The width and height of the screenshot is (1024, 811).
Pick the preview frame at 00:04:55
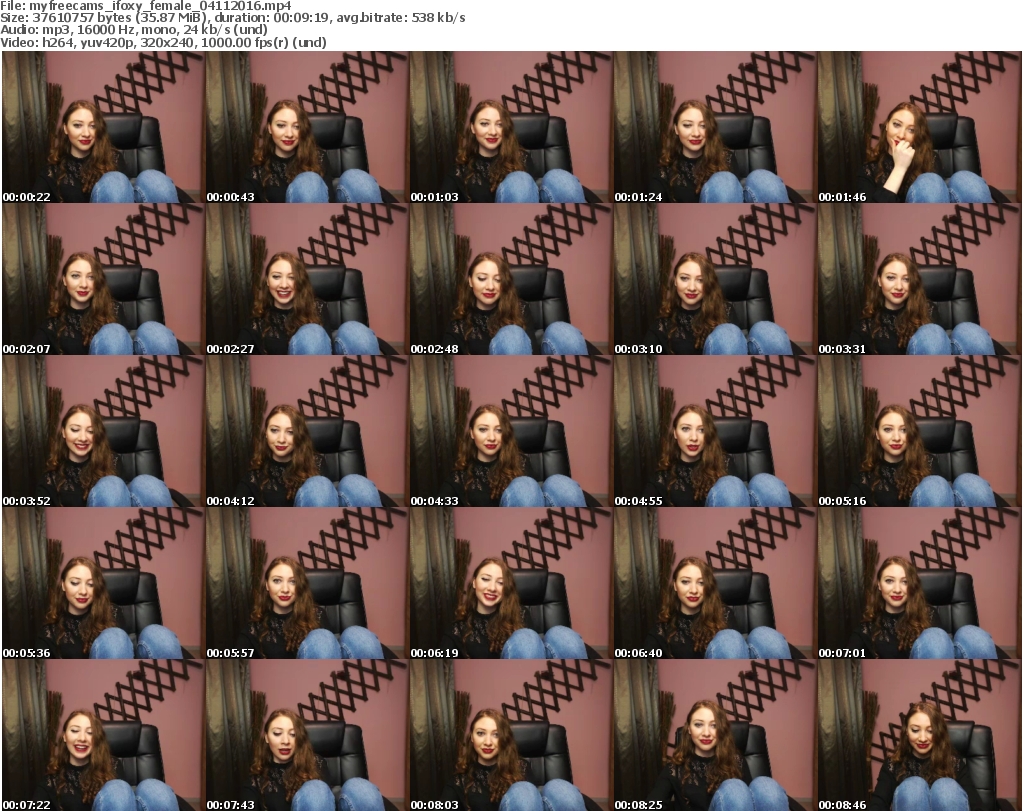click(x=715, y=432)
